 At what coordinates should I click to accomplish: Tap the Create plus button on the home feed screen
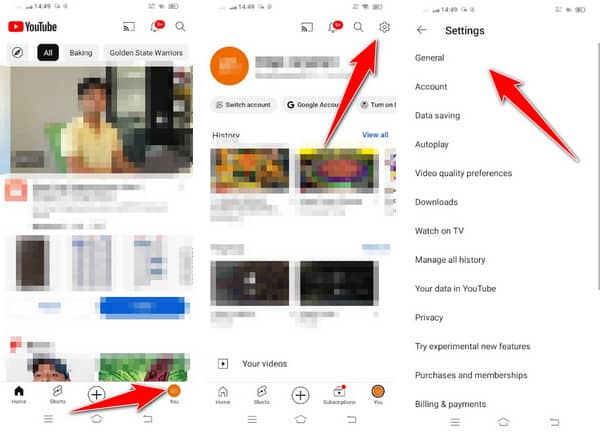96,395
